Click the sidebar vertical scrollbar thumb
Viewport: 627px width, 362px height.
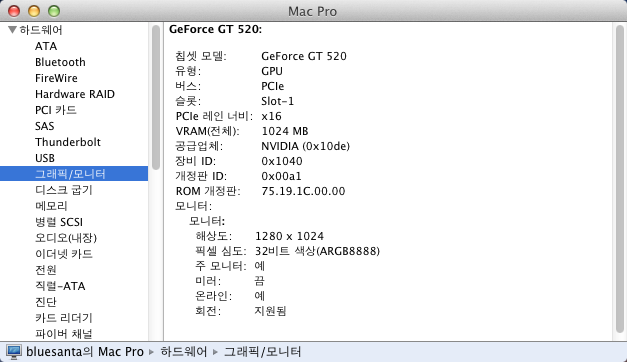point(156,98)
